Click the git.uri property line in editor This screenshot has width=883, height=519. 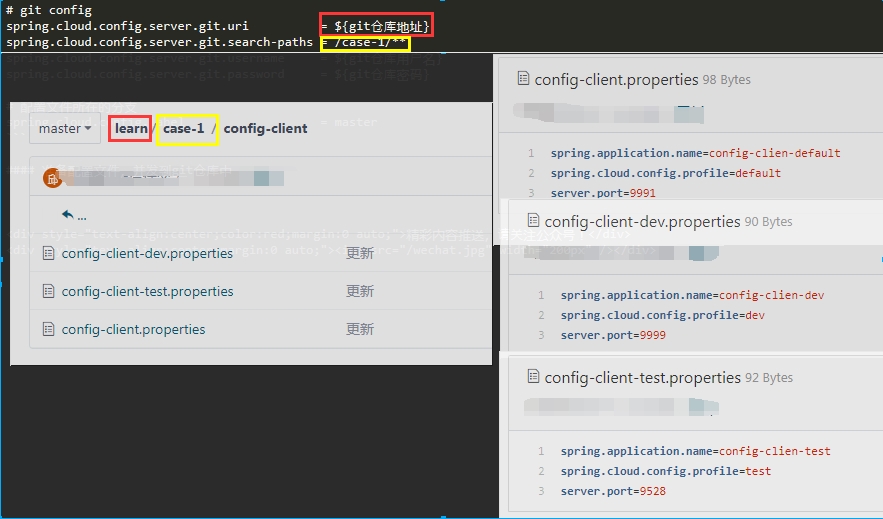[218, 26]
